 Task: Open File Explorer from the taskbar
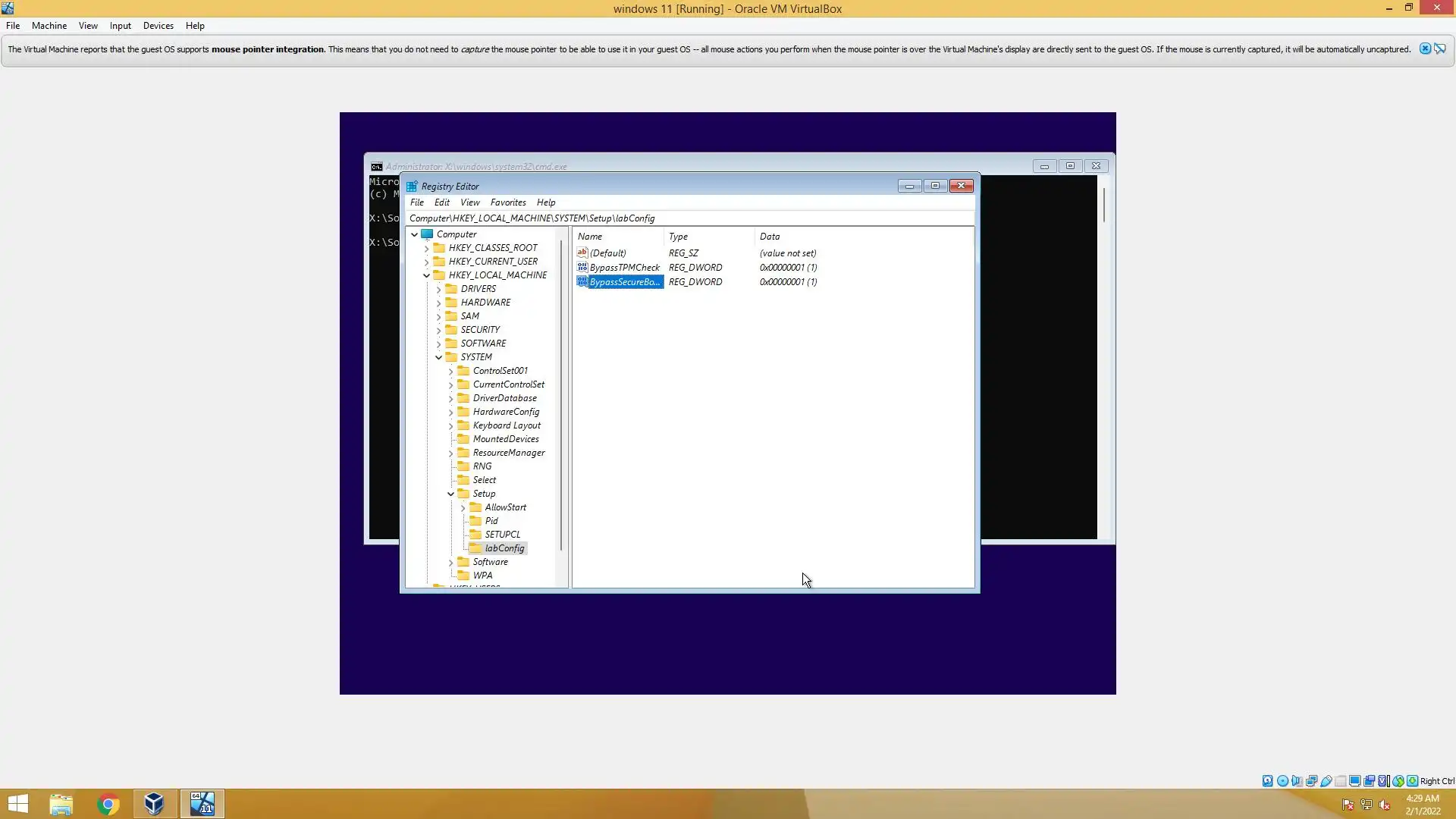pyautogui.click(x=61, y=804)
